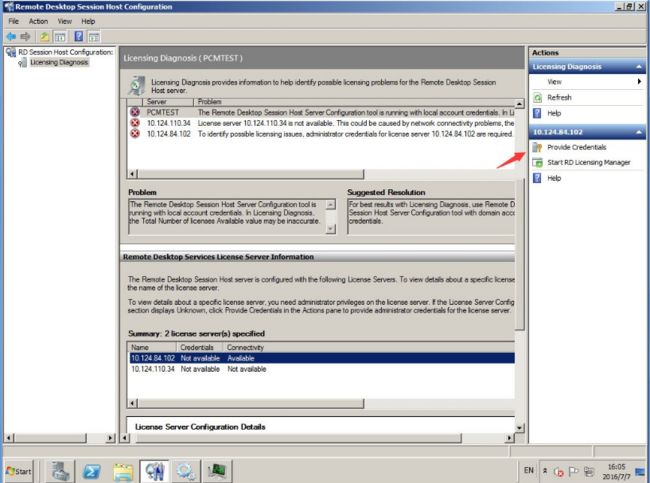Click Start RD Licensing Manager action
The height and width of the screenshot is (483, 650).
(x=589, y=163)
